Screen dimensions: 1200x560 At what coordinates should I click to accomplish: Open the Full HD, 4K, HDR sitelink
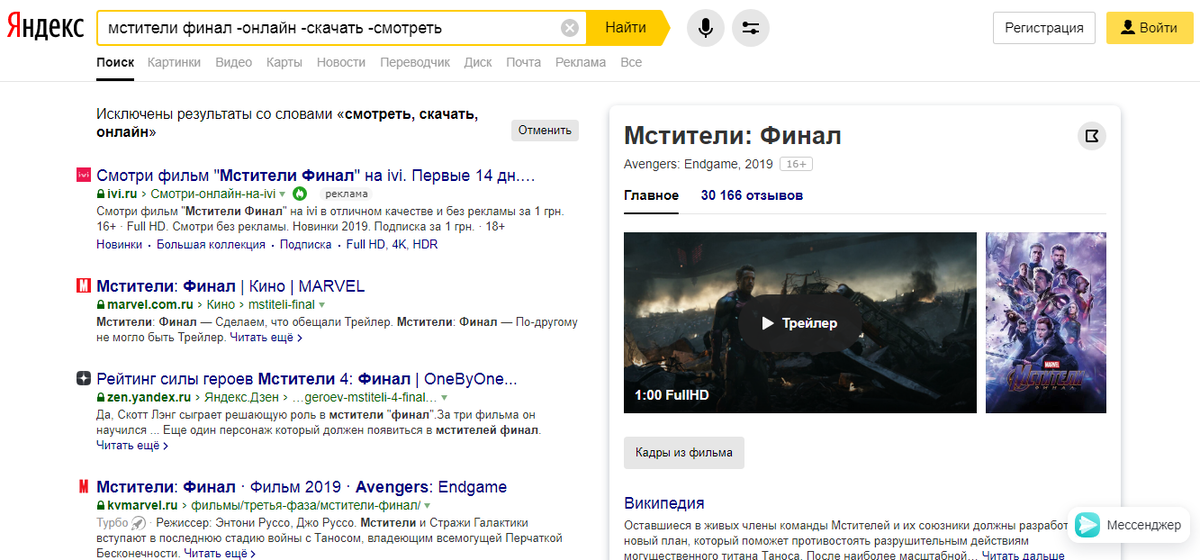[x=390, y=244]
